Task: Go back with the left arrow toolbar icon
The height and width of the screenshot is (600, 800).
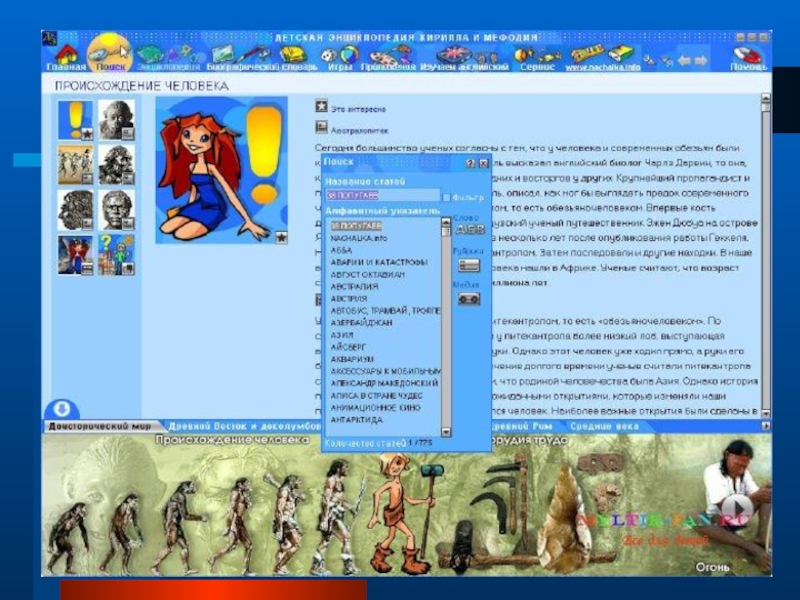Action: pyautogui.click(x=685, y=60)
